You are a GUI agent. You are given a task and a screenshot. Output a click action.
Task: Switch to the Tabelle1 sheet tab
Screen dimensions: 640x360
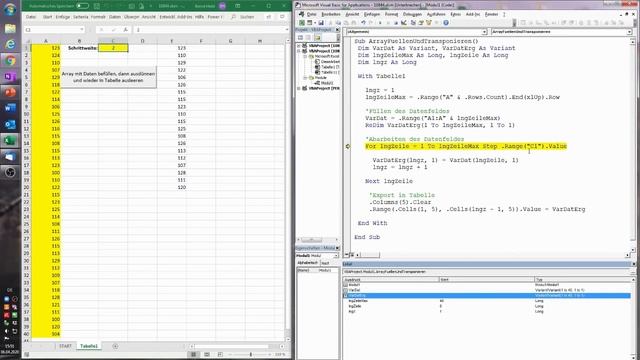click(89, 346)
